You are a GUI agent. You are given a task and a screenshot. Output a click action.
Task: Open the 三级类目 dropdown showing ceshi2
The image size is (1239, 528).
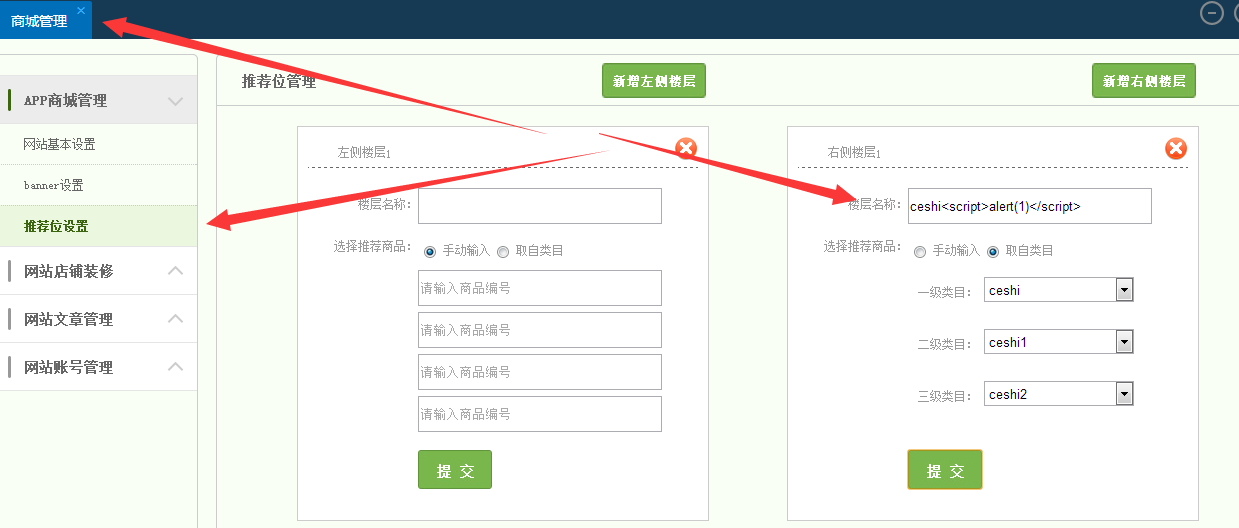click(x=1058, y=394)
